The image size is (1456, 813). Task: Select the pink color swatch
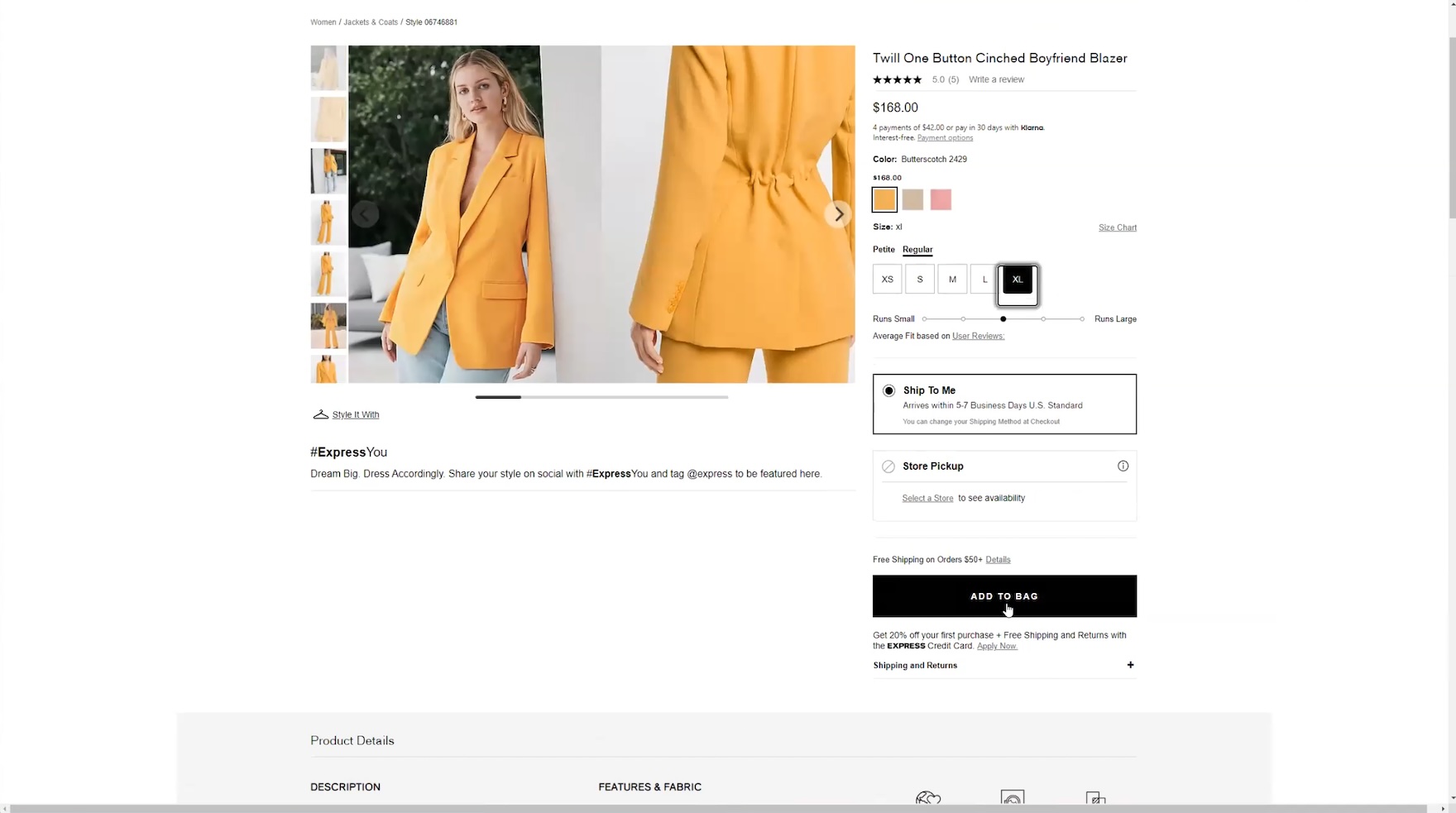(x=941, y=199)
